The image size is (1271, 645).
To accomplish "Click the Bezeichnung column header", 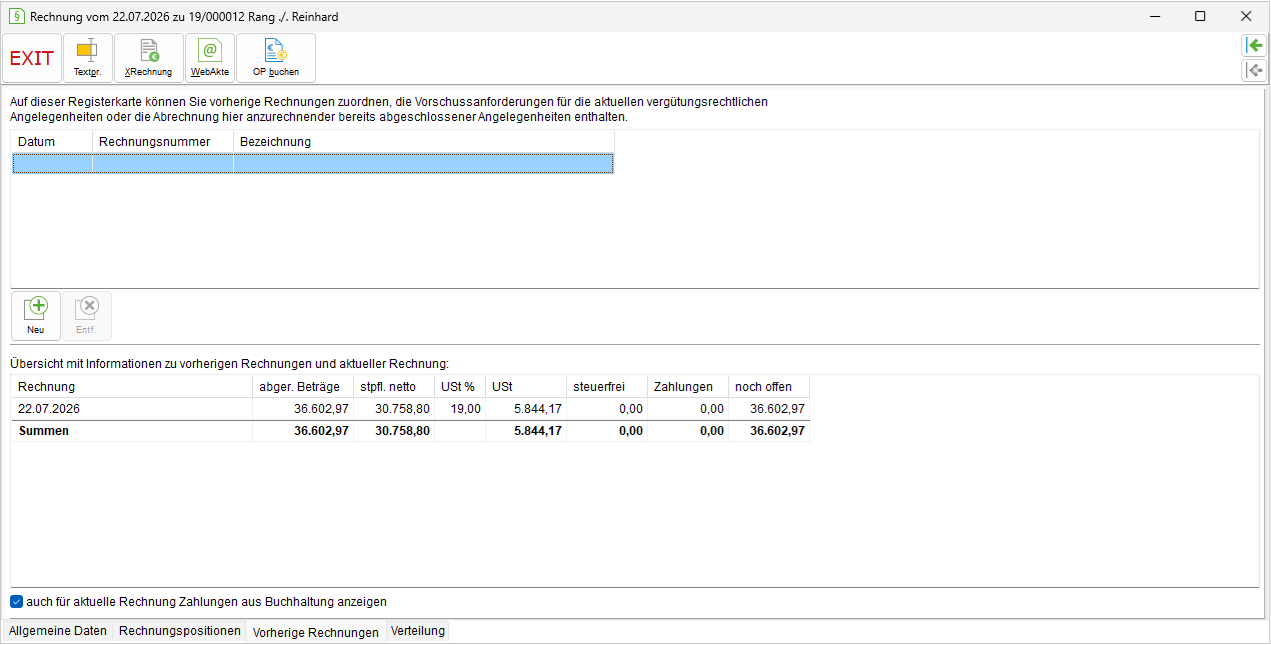I will (424, 142).
